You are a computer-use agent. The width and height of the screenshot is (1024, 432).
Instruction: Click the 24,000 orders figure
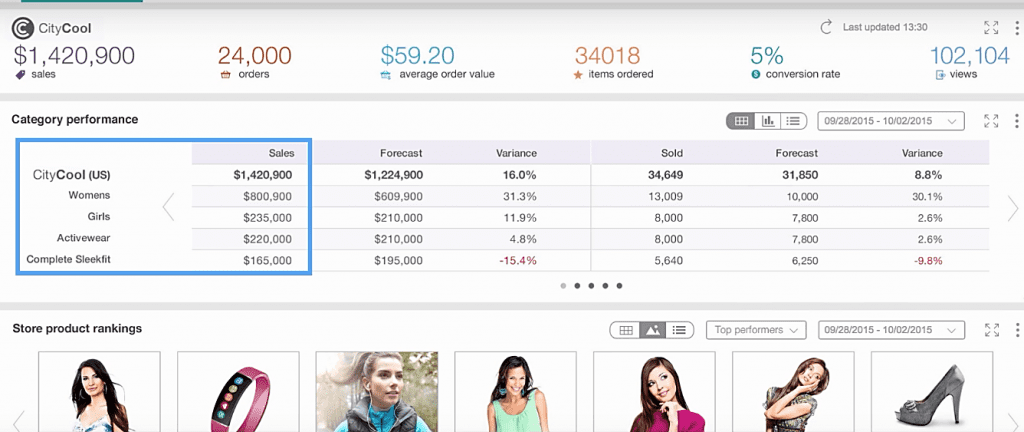[255, 55]
